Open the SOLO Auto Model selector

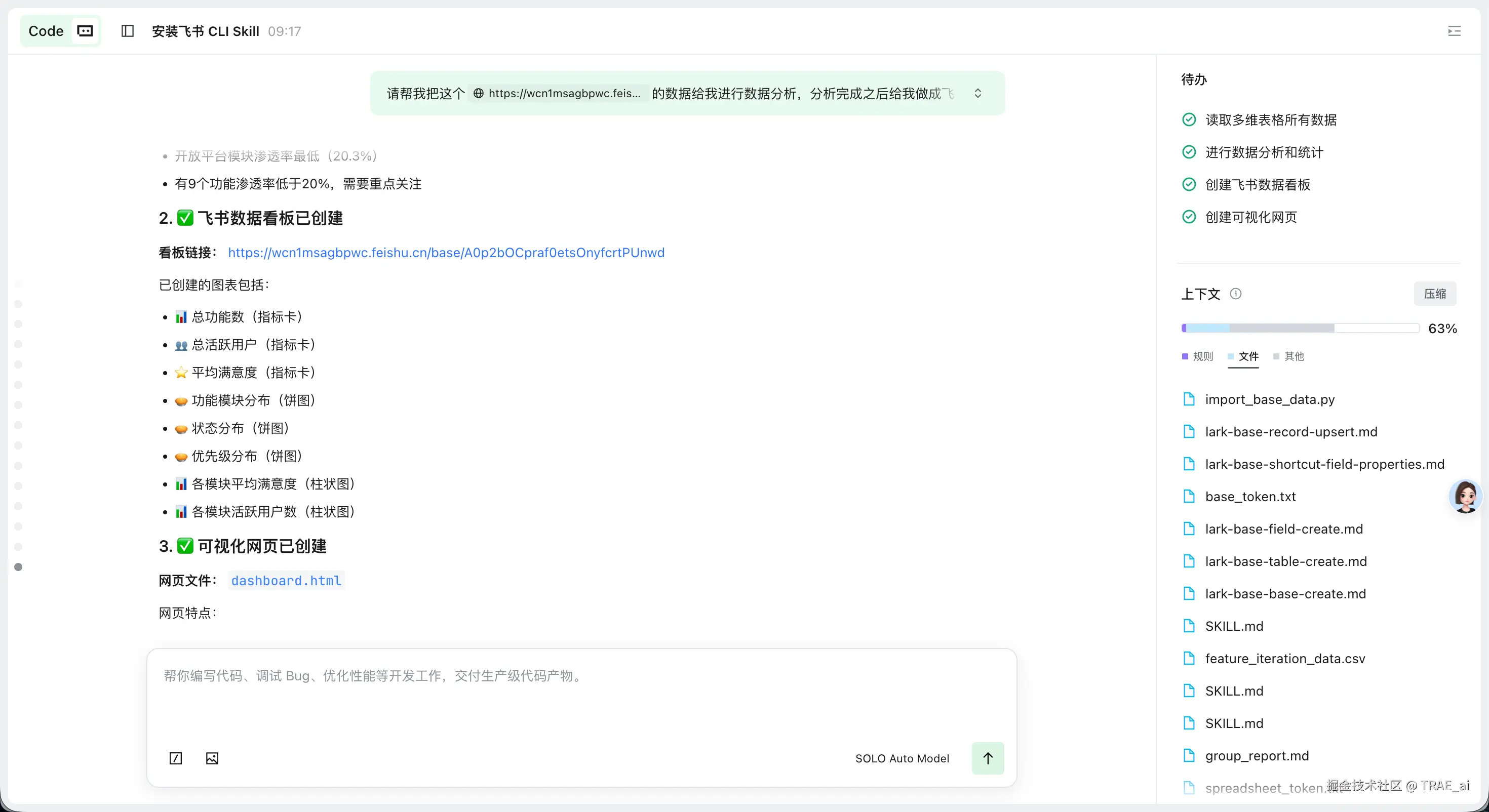902,758
